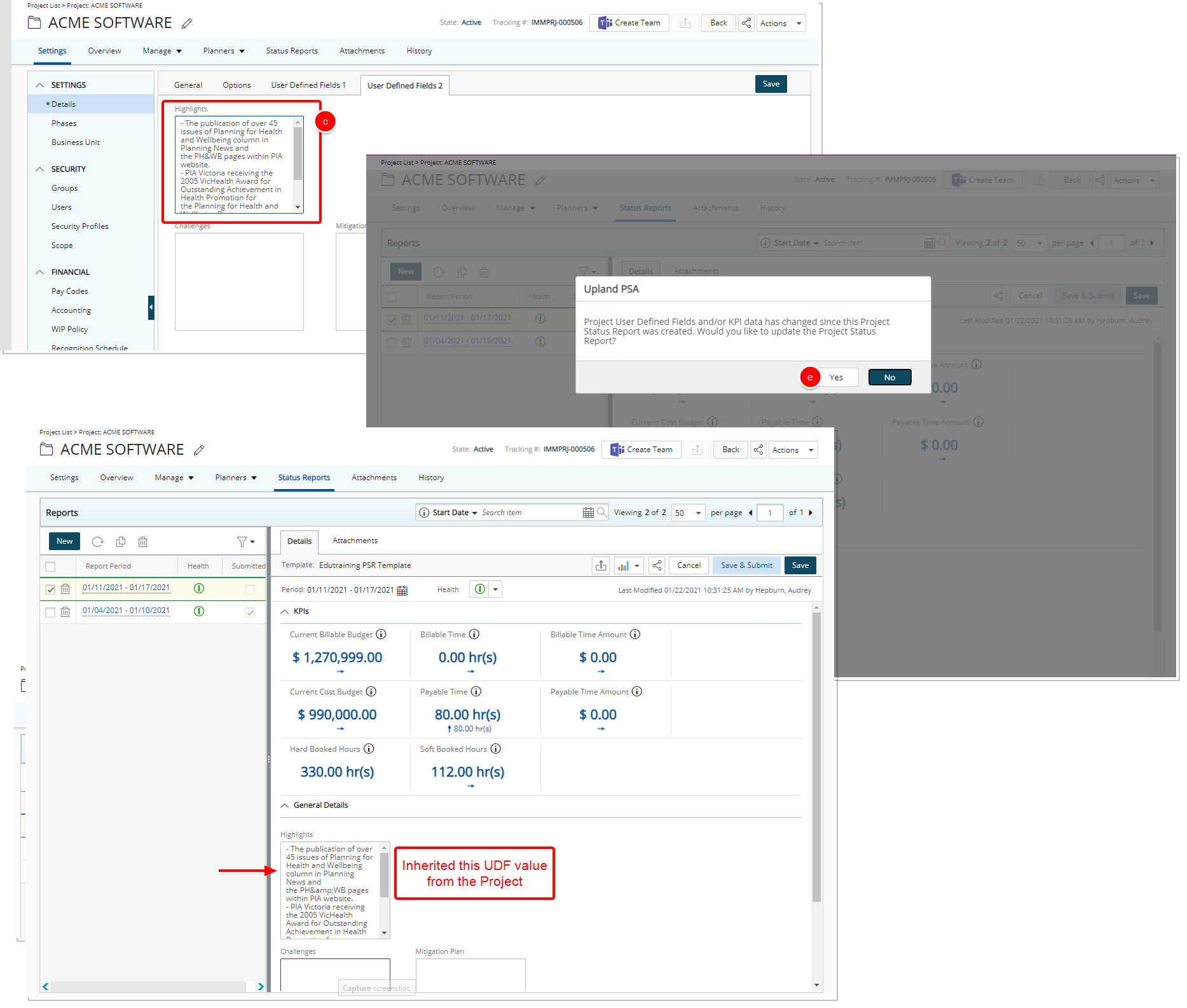Open 01/11/2021 - 01/17/2021 report link
Viewport: 1187px width, 1008px height.
click(x=126, y=588)
